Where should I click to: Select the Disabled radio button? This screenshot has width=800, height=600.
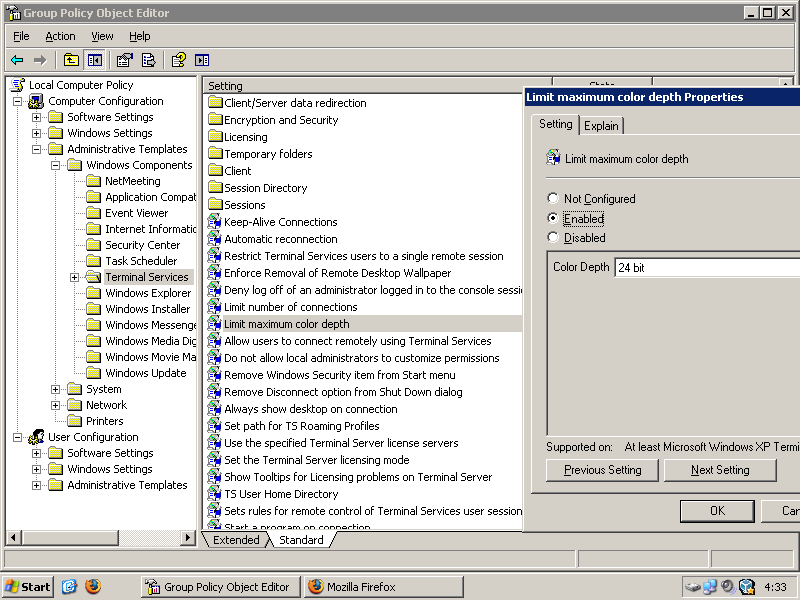(553, 237)
